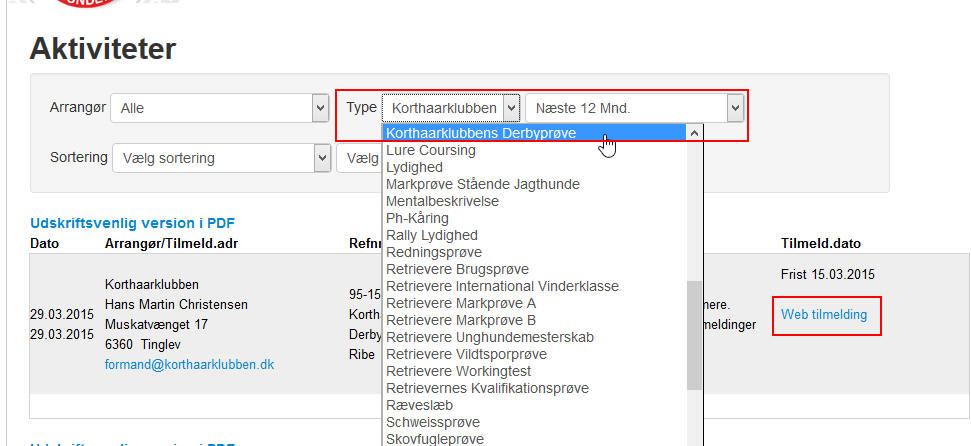The width and height of the screenshot is (971, 446).
Task: Select Retrievere Brugsprøve option
Action: pos(534,269)
